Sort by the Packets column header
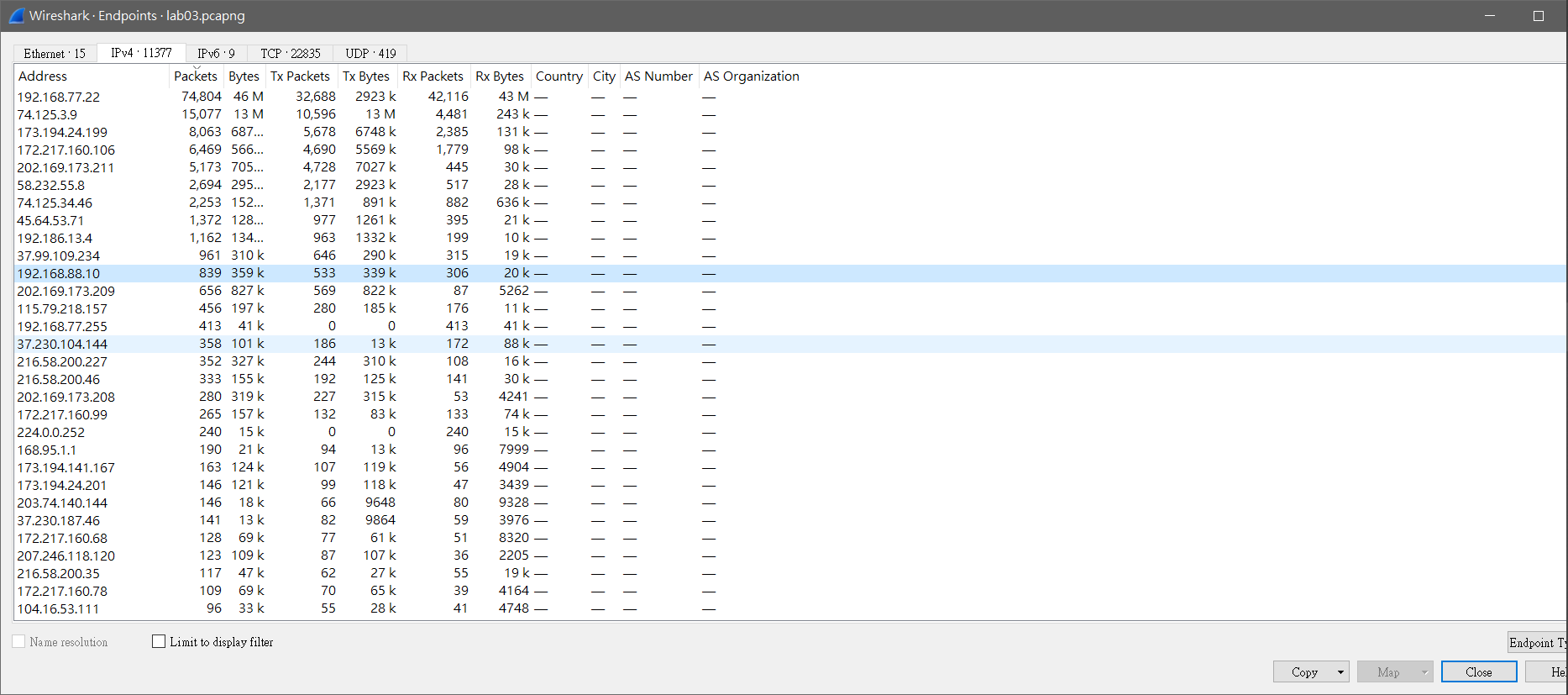Screen dimensions: 1568x695 coord(197,76)
